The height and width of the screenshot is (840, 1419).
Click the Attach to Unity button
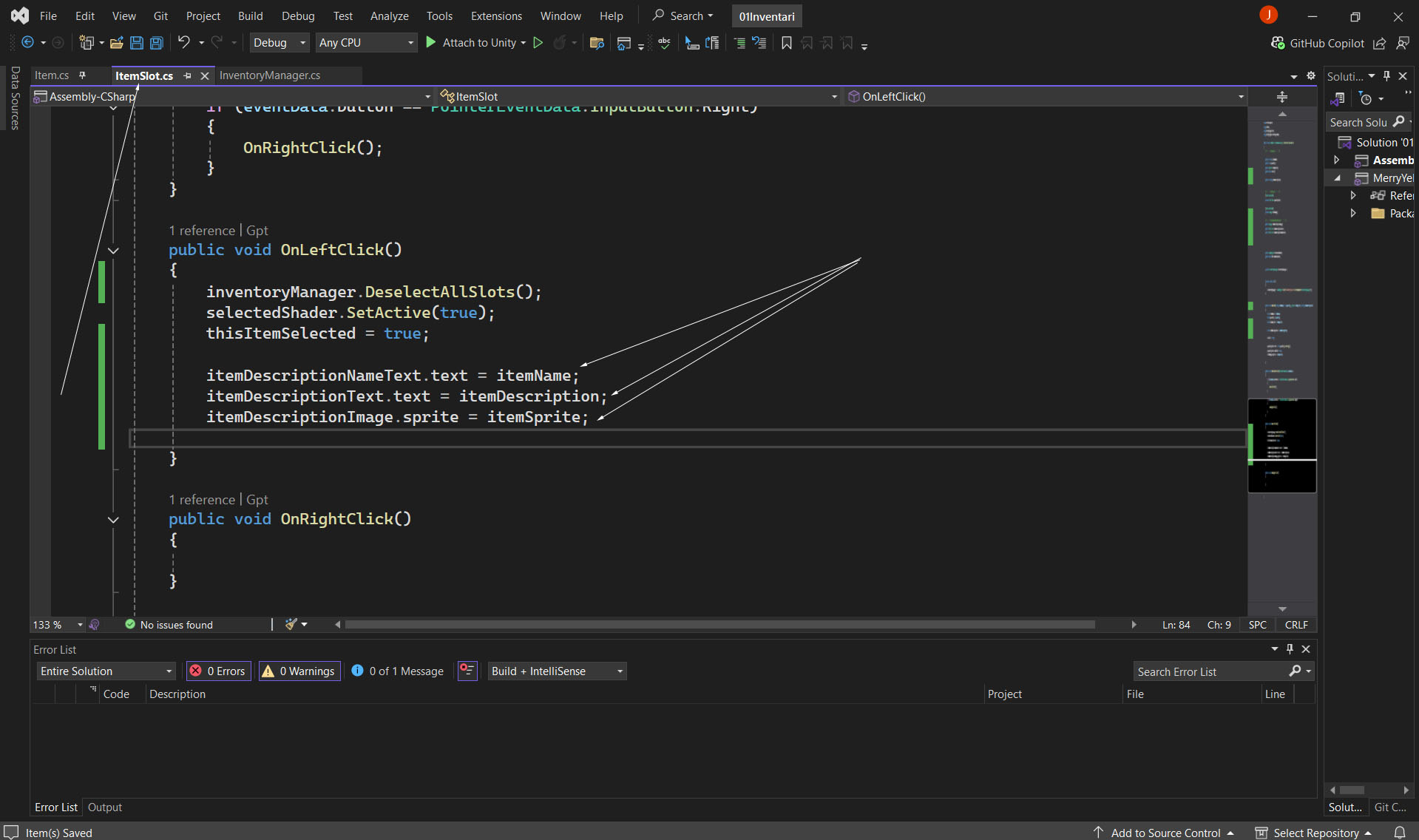coord(478,43)
